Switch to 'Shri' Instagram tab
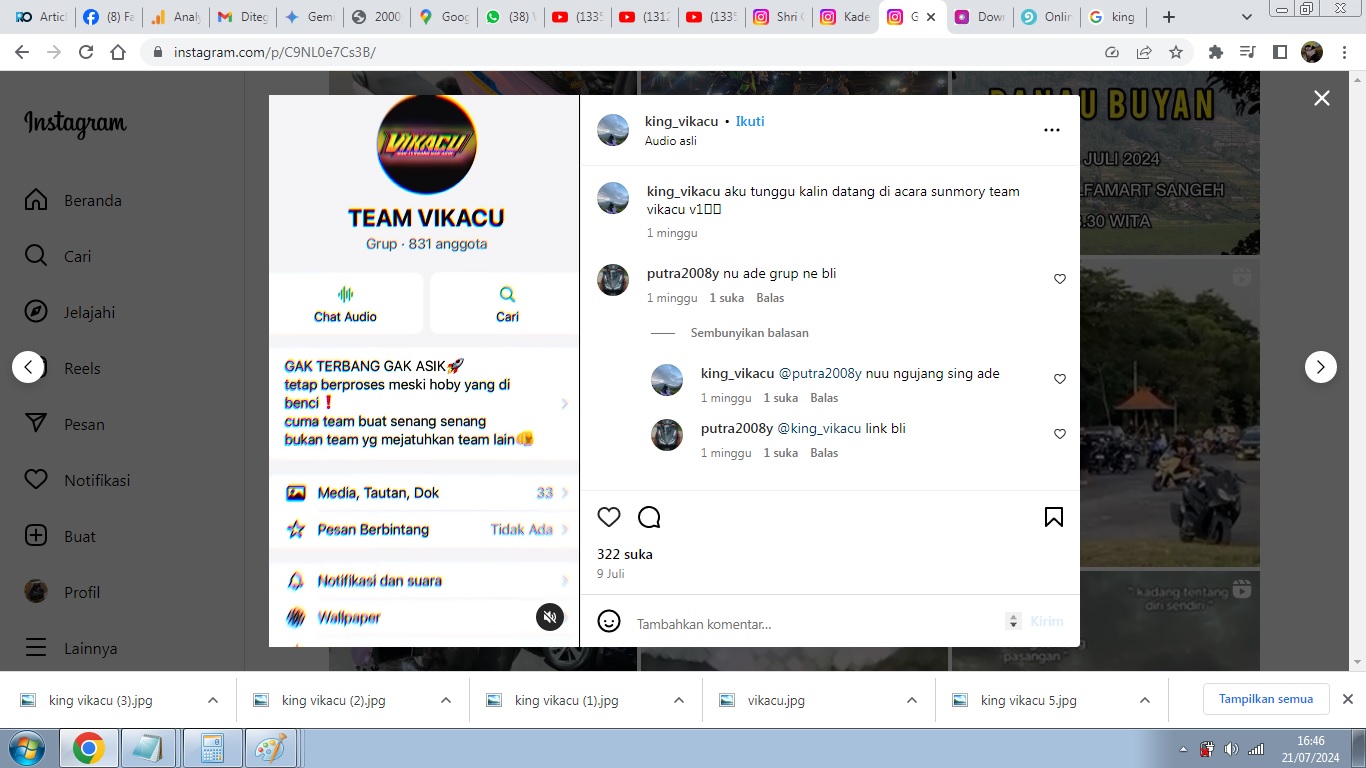This screenshot has width=1366, height=768. pyautogui.click(x=779, y=17)
